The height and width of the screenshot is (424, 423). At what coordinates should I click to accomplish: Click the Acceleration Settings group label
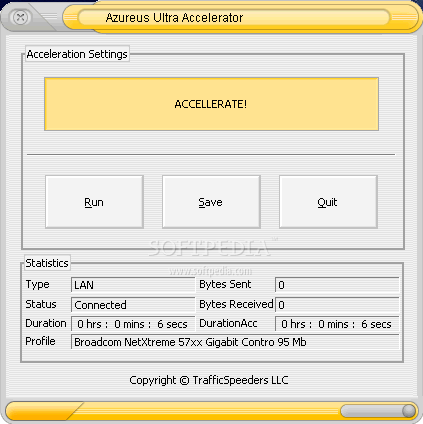pos(77,54)
